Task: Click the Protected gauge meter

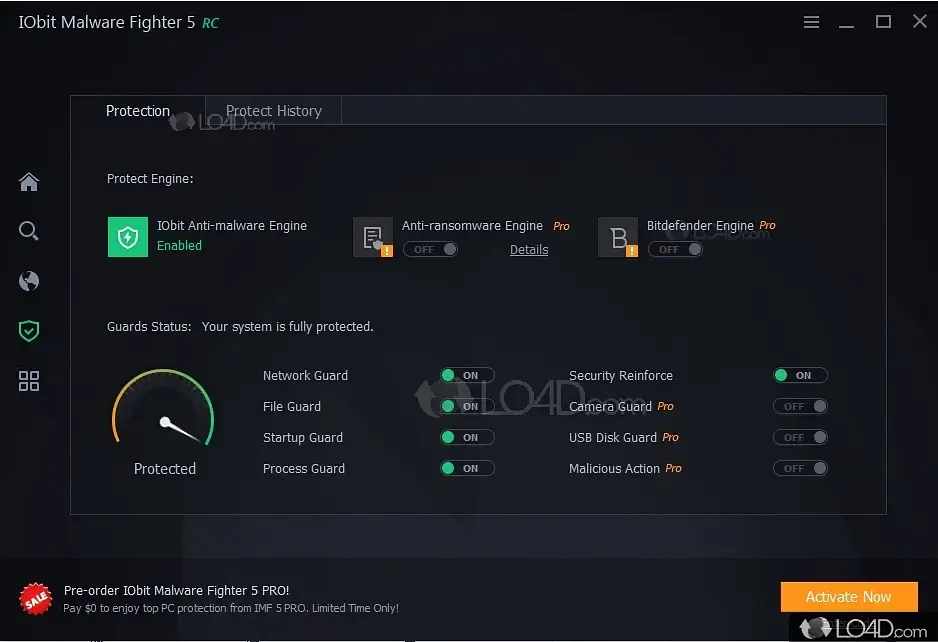Action: pos(163,407)
